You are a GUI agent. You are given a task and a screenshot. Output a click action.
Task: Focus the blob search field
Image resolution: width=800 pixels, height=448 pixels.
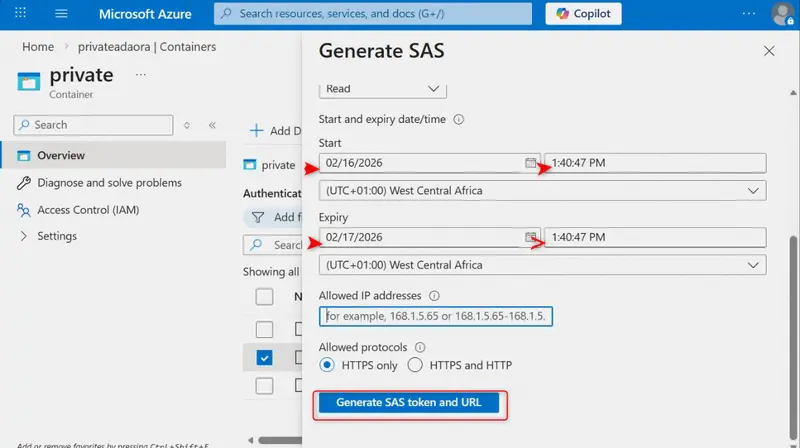[272, 245]
